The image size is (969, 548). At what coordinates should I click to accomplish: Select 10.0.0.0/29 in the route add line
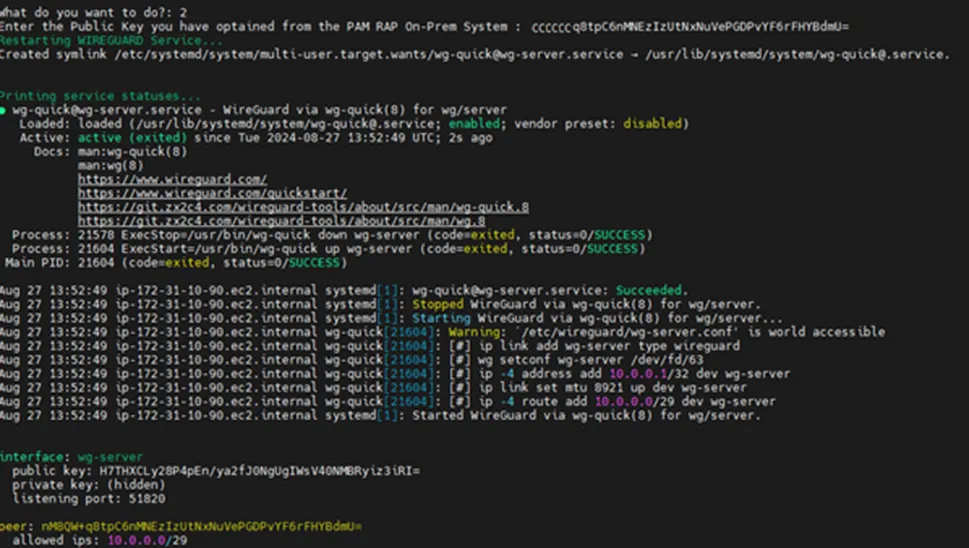tap(631, 402)
